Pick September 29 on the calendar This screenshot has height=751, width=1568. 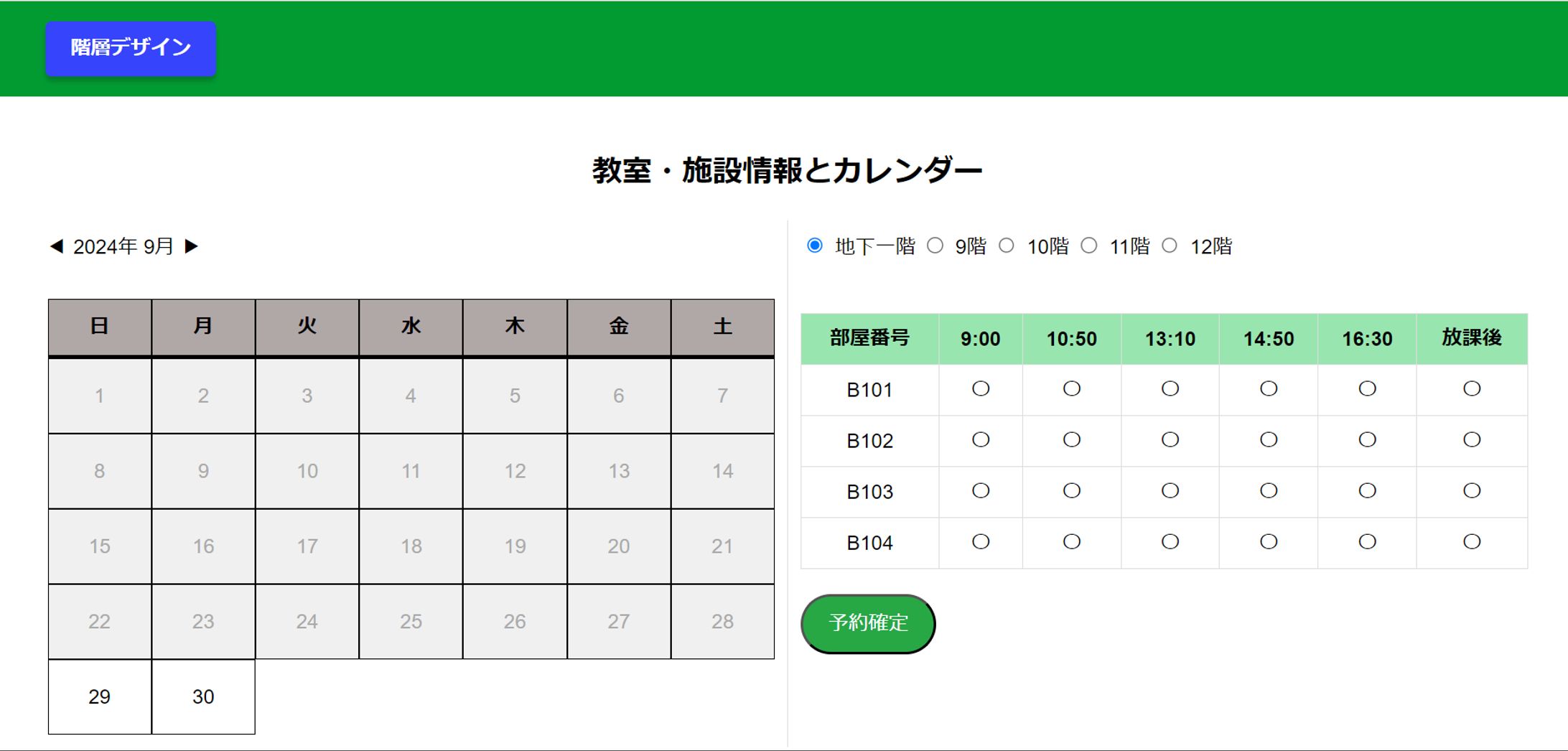pyautogui.click(x=100, y=696)
